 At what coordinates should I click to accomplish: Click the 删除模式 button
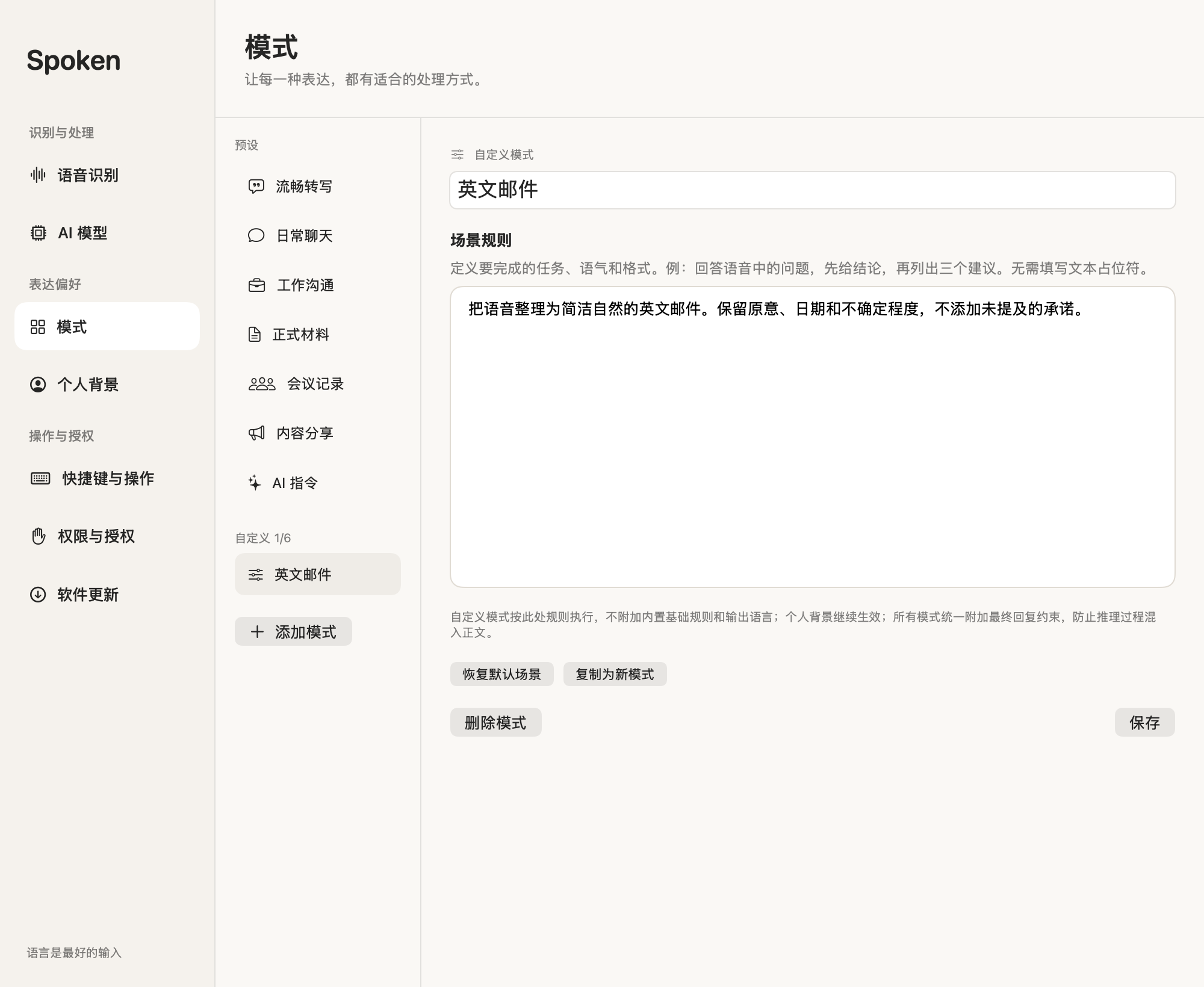point(495,722)
